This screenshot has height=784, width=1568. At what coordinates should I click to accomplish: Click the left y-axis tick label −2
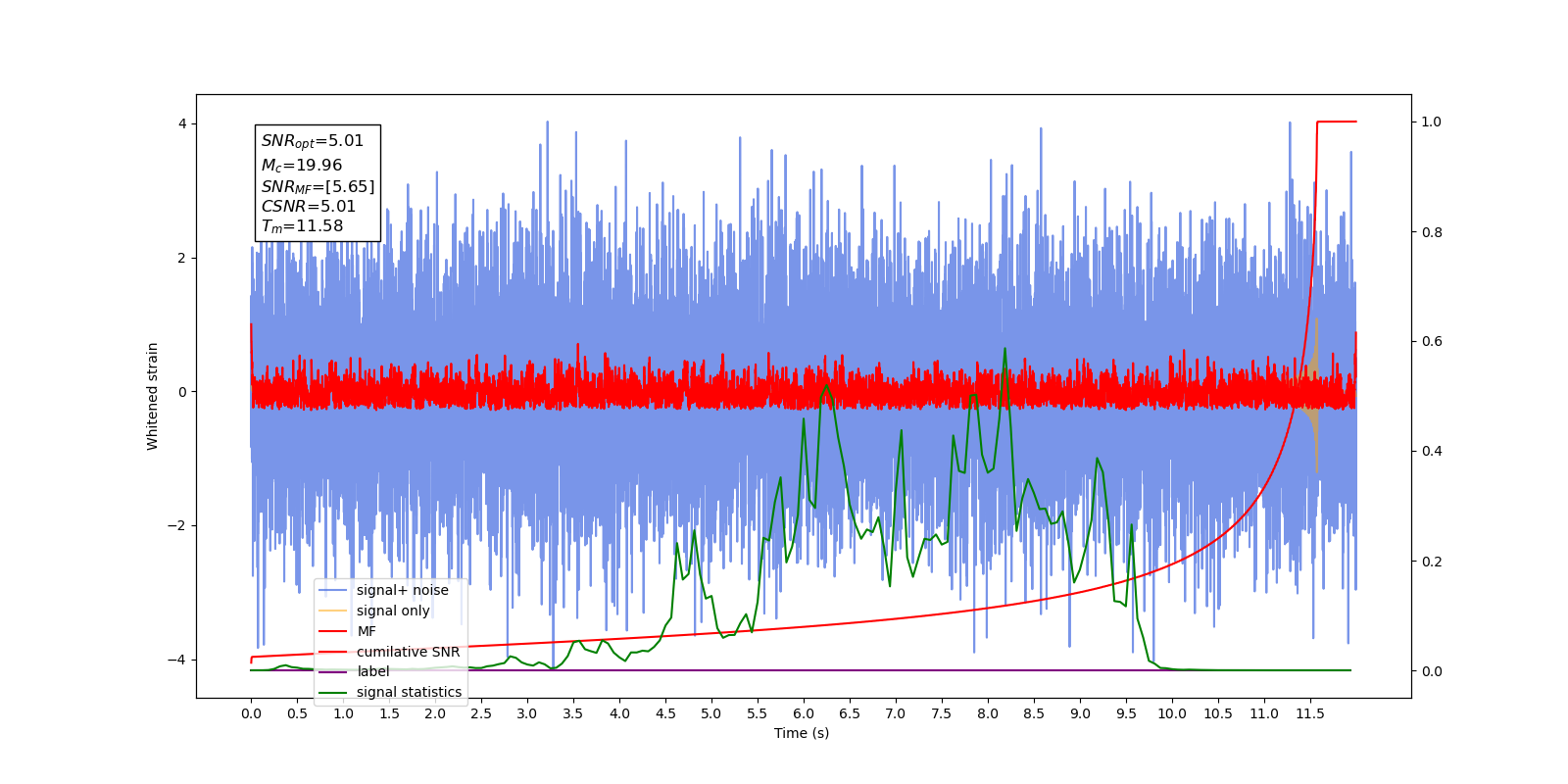pos(176,525)
